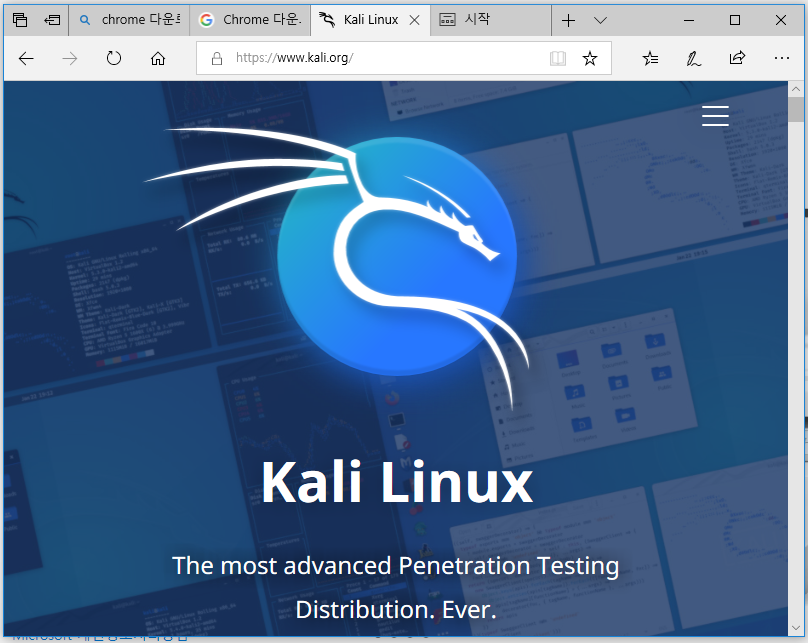Expand the tab preview chevron

pyautogui.click(x=600, y=20)
